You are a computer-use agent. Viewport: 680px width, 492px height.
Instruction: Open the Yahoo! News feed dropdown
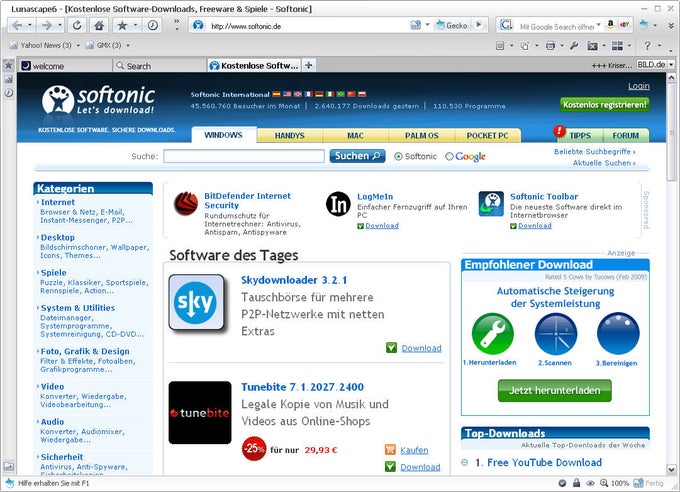tap(78, 45)
